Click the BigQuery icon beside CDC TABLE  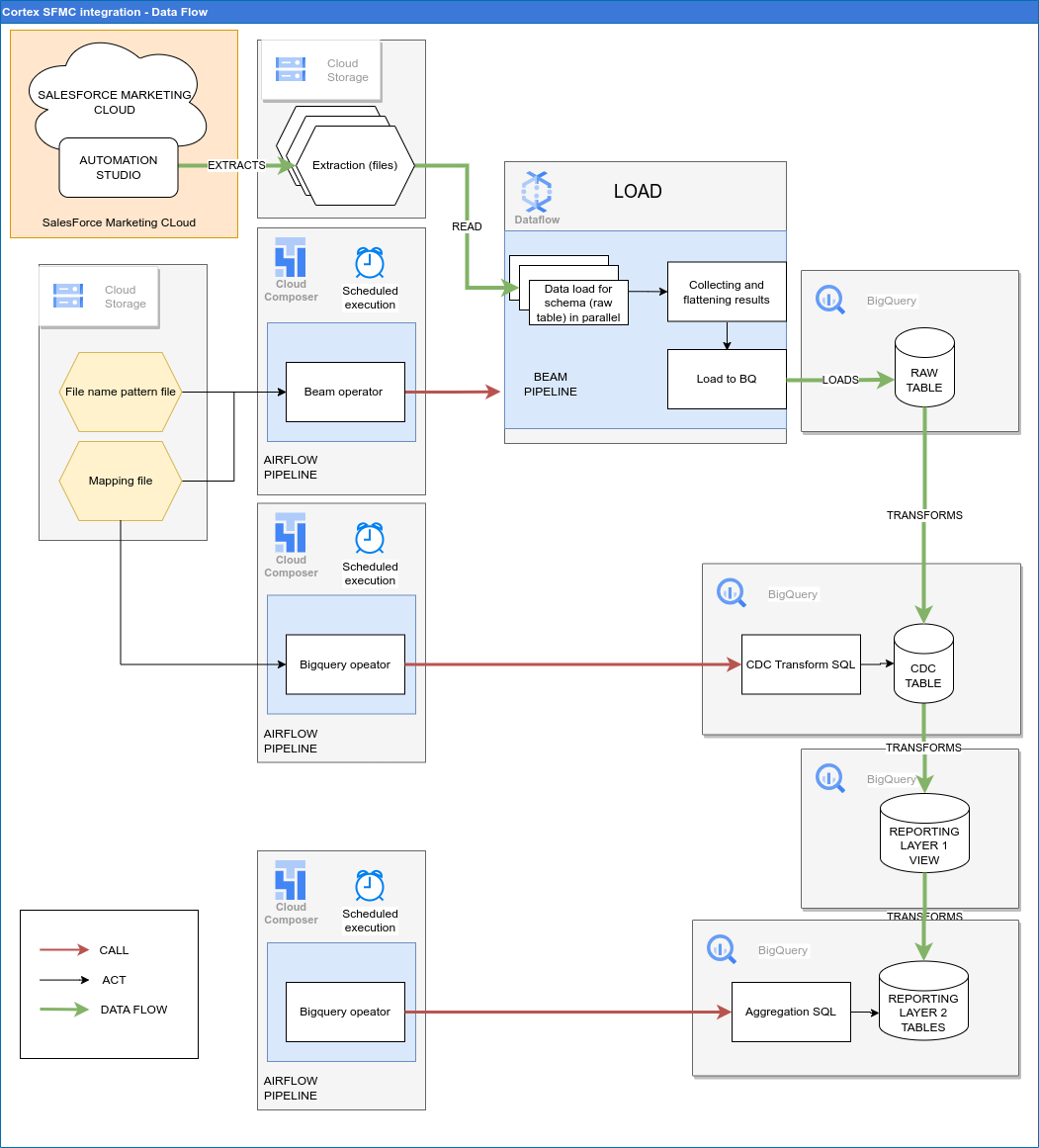tap(731, 592)
